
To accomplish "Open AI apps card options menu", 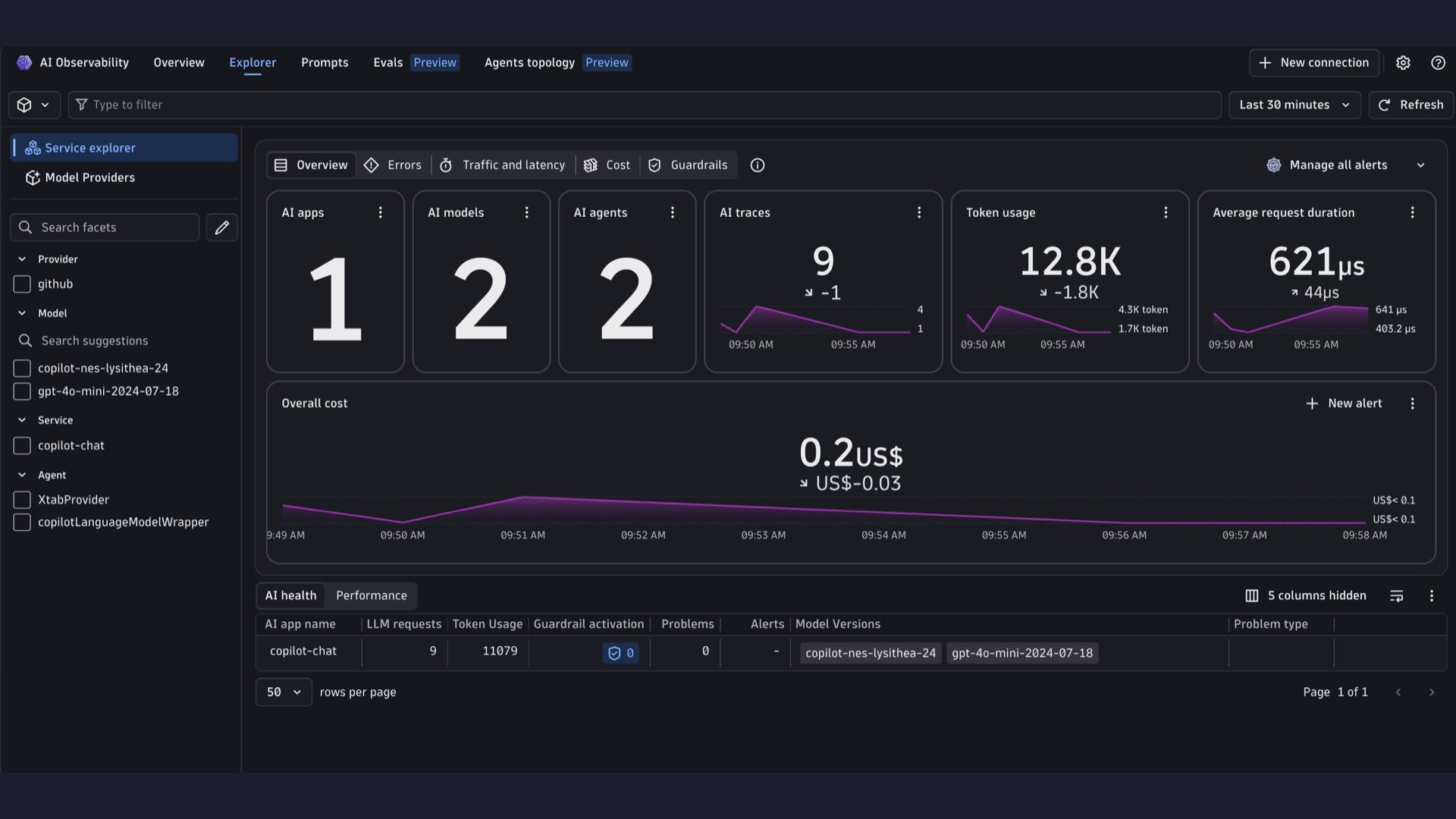I will click(x=381, y=213).
